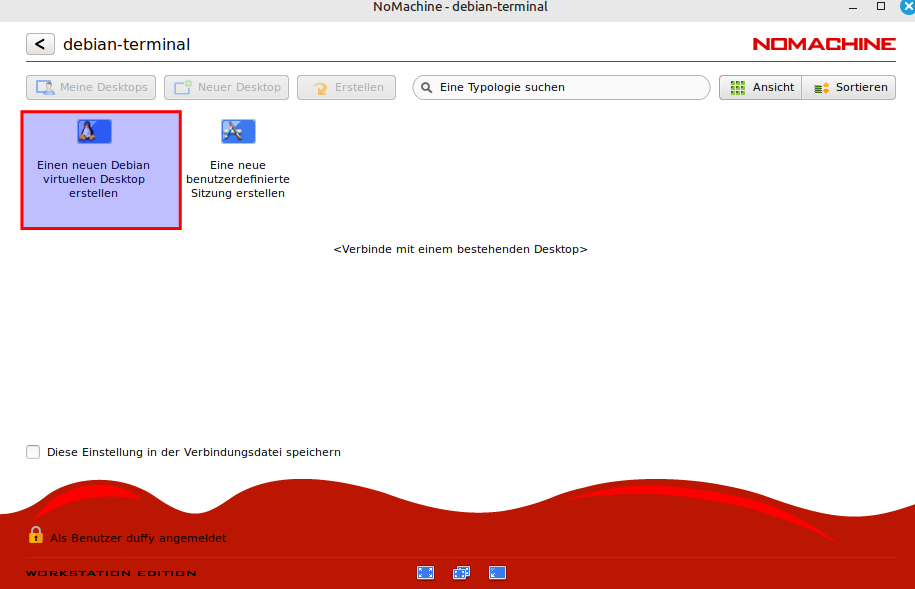Click the yellow lock icon
Image resolution: width=915 pixels, height=589 pixels.
(36, 535)
